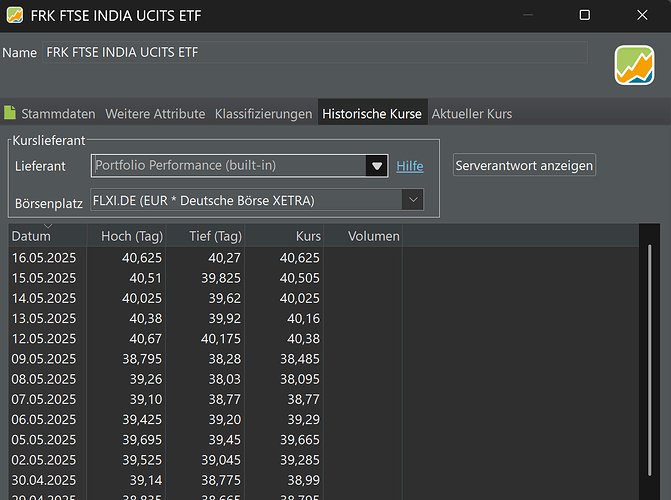Click Kurs value 38,485
Screen dimensions: 671x500
pyautogui.click(x=300, y=359)
